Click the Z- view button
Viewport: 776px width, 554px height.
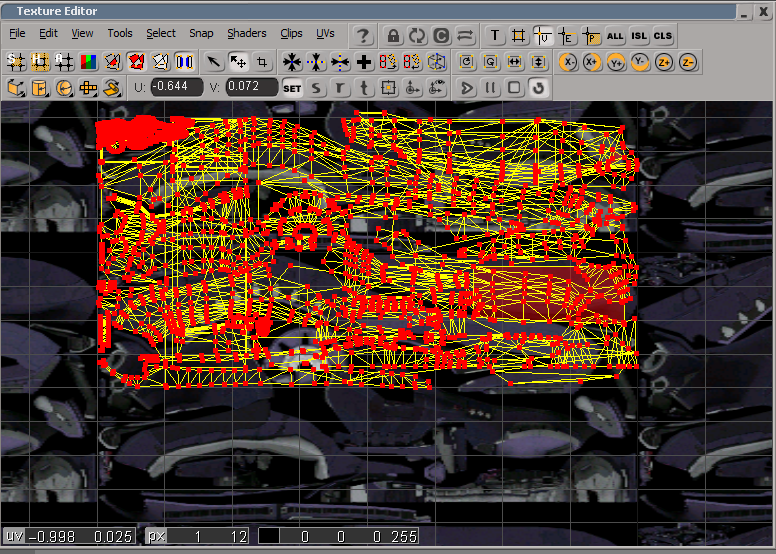688,62
